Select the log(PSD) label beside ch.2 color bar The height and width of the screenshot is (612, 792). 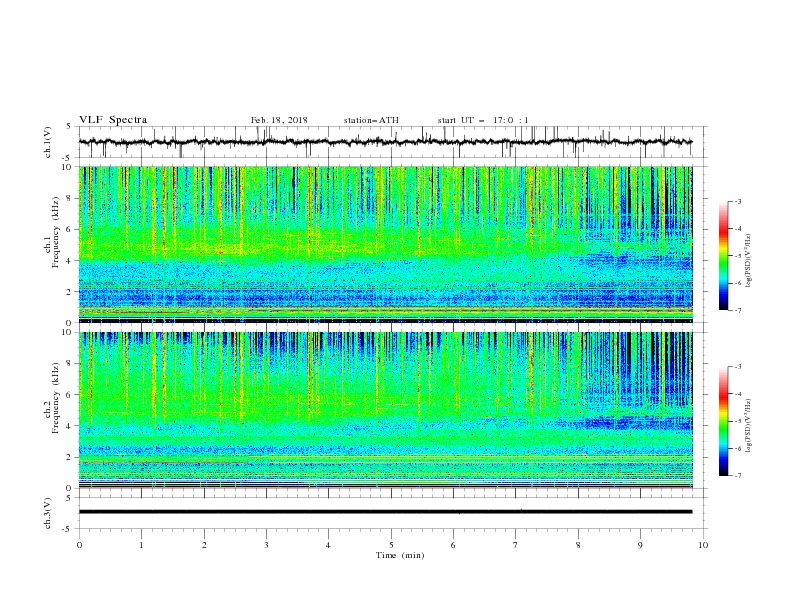pyautogui.click(x=749, y=425)
